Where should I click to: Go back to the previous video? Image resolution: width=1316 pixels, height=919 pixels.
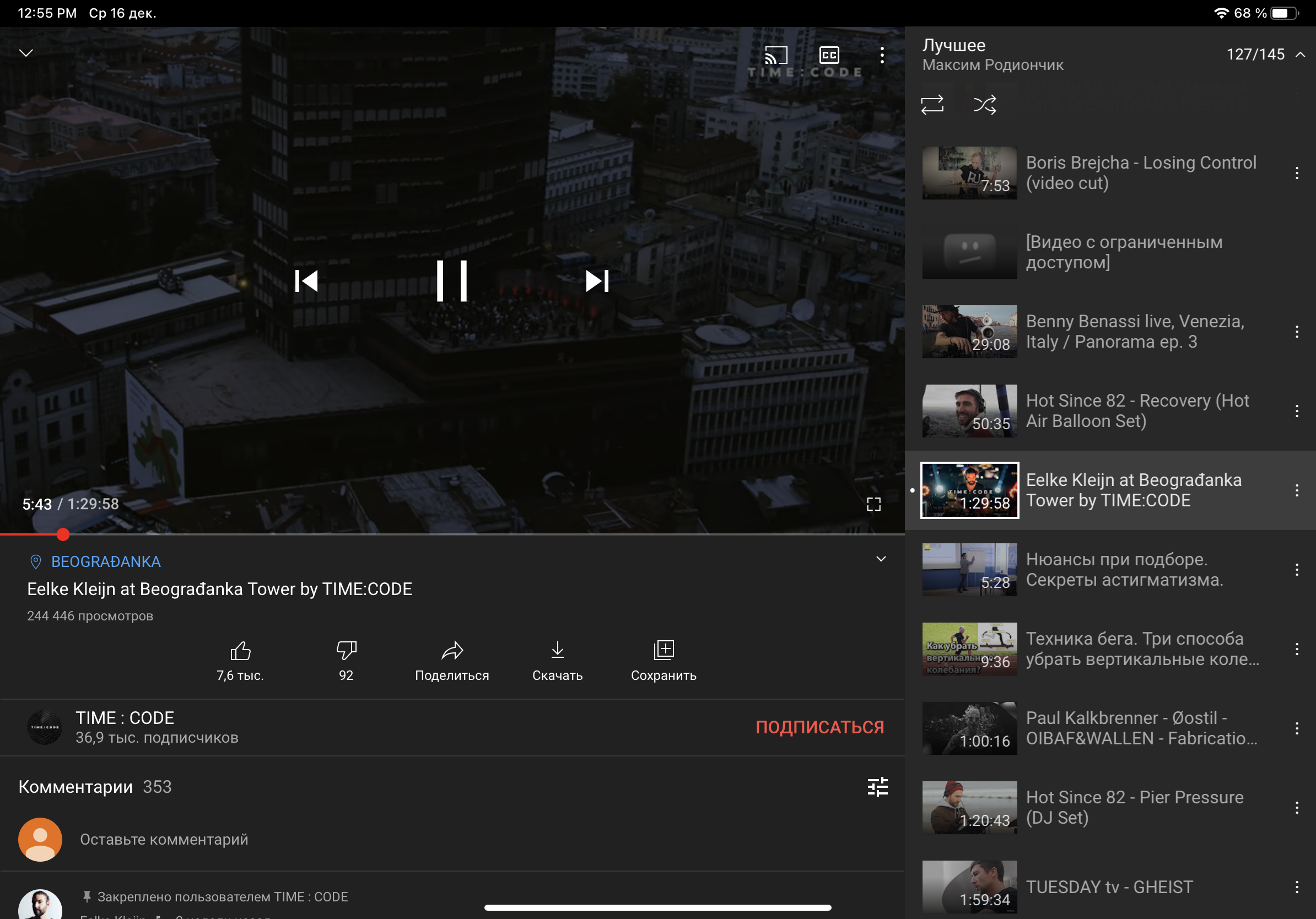306,281
